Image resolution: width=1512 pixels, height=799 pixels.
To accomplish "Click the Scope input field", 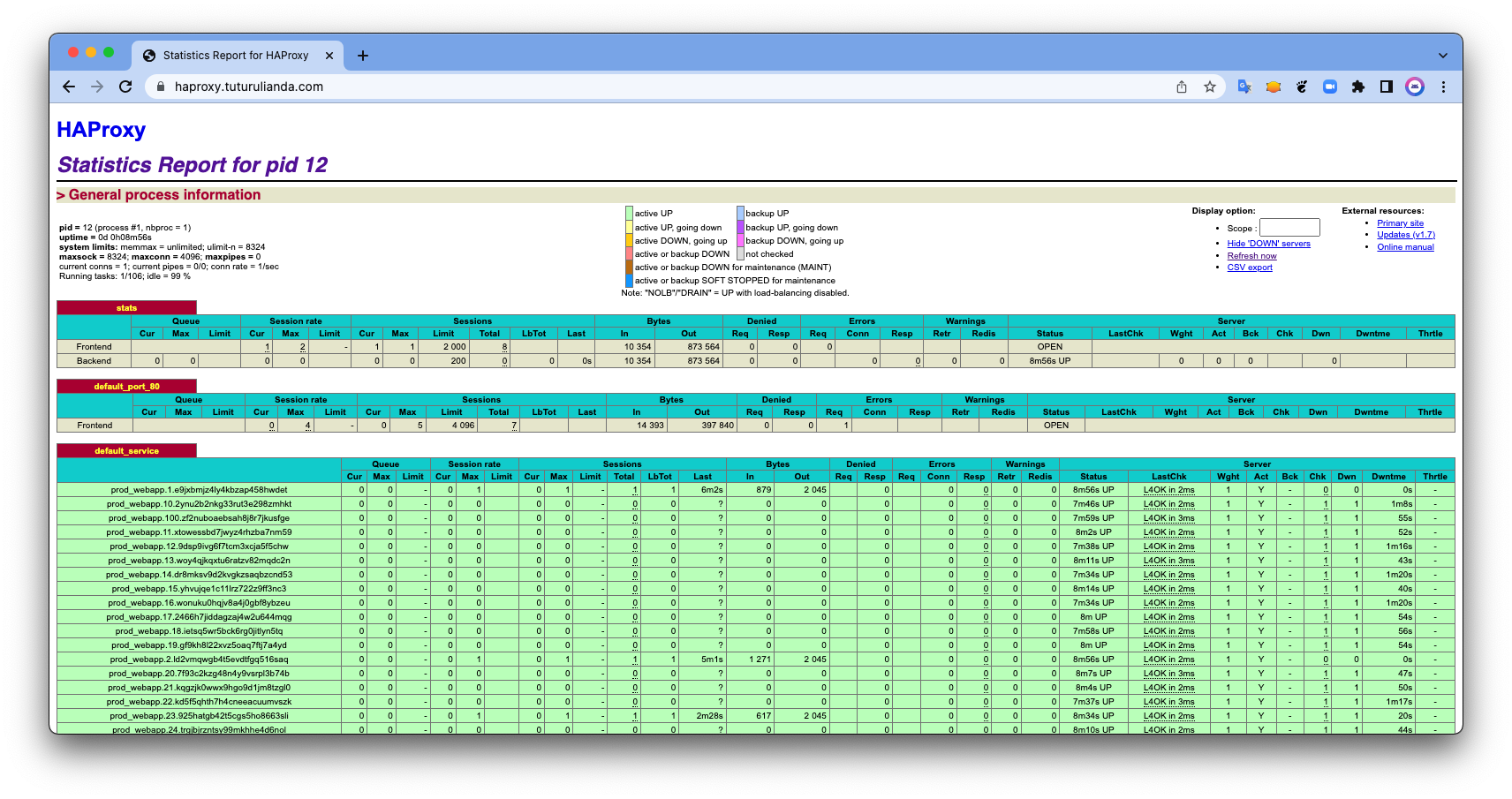I will (1289, 228).
